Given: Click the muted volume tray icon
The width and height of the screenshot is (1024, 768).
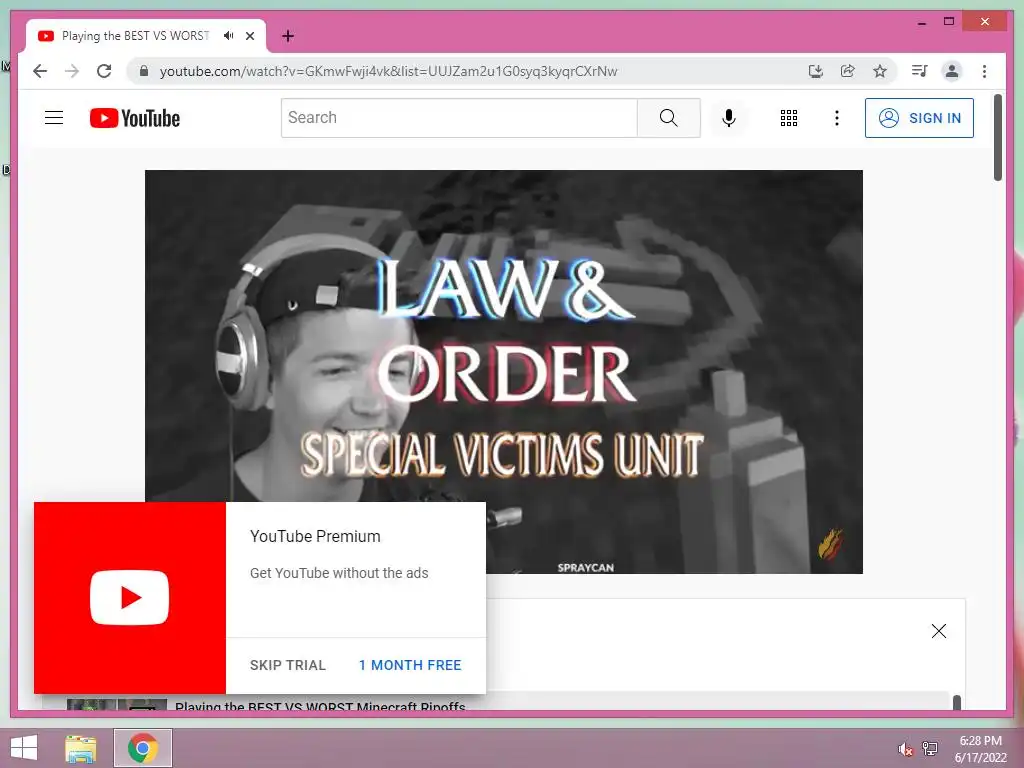Looking at the screenshot, I should click(x=905, y=749).
